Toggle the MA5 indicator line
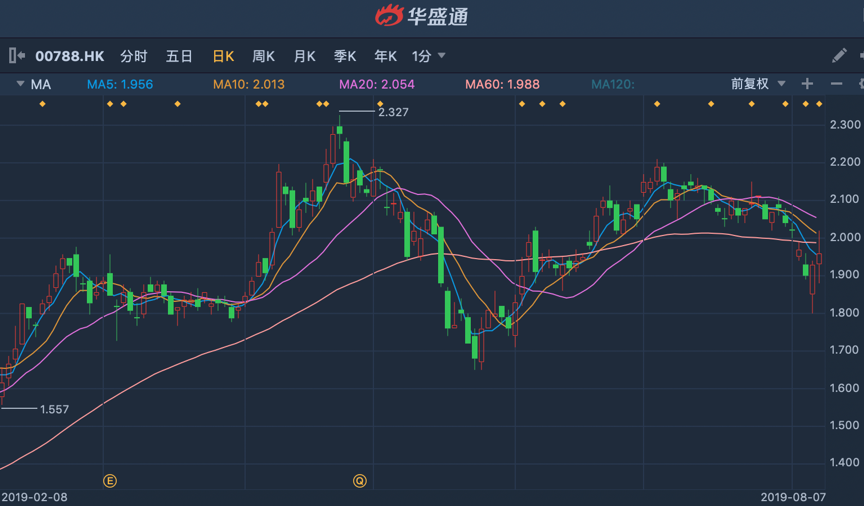The width and height of the screenshot is (864, 506). click(x=119, y=84)
